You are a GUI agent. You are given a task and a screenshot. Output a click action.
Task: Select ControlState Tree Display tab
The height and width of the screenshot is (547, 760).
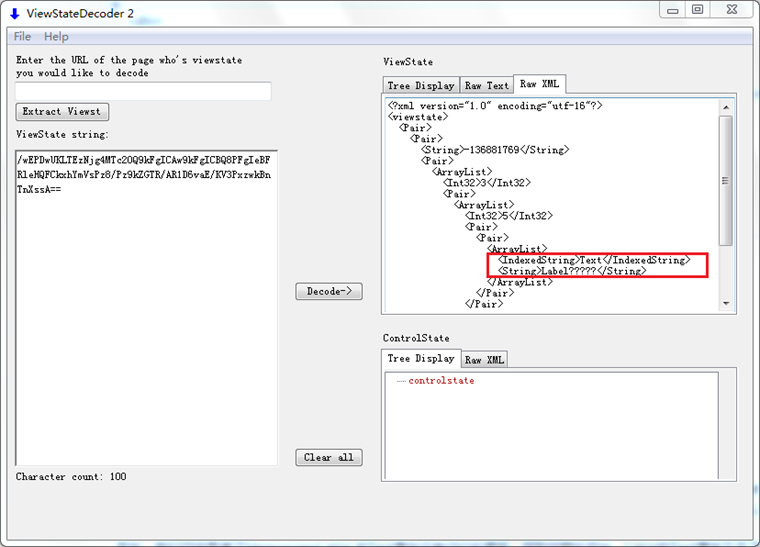pos(421,359)
